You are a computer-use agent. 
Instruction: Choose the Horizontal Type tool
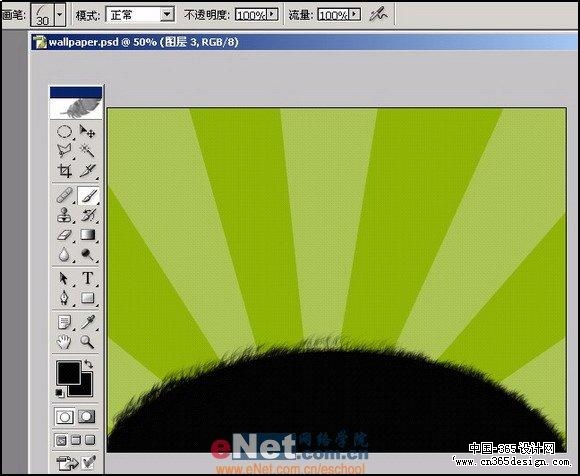click(87, 278)
